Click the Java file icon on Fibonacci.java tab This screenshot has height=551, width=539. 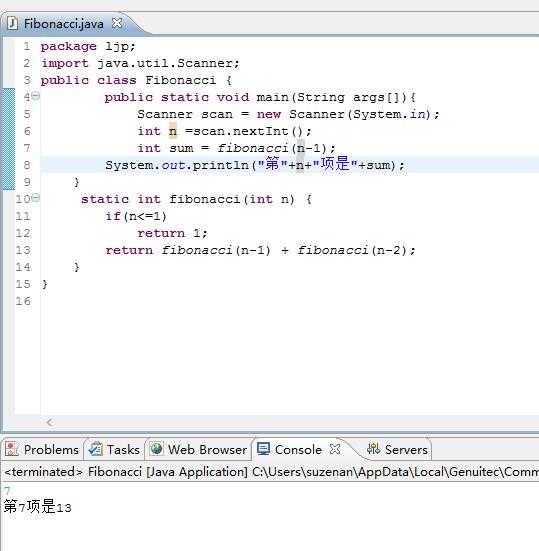click(13, 24)
